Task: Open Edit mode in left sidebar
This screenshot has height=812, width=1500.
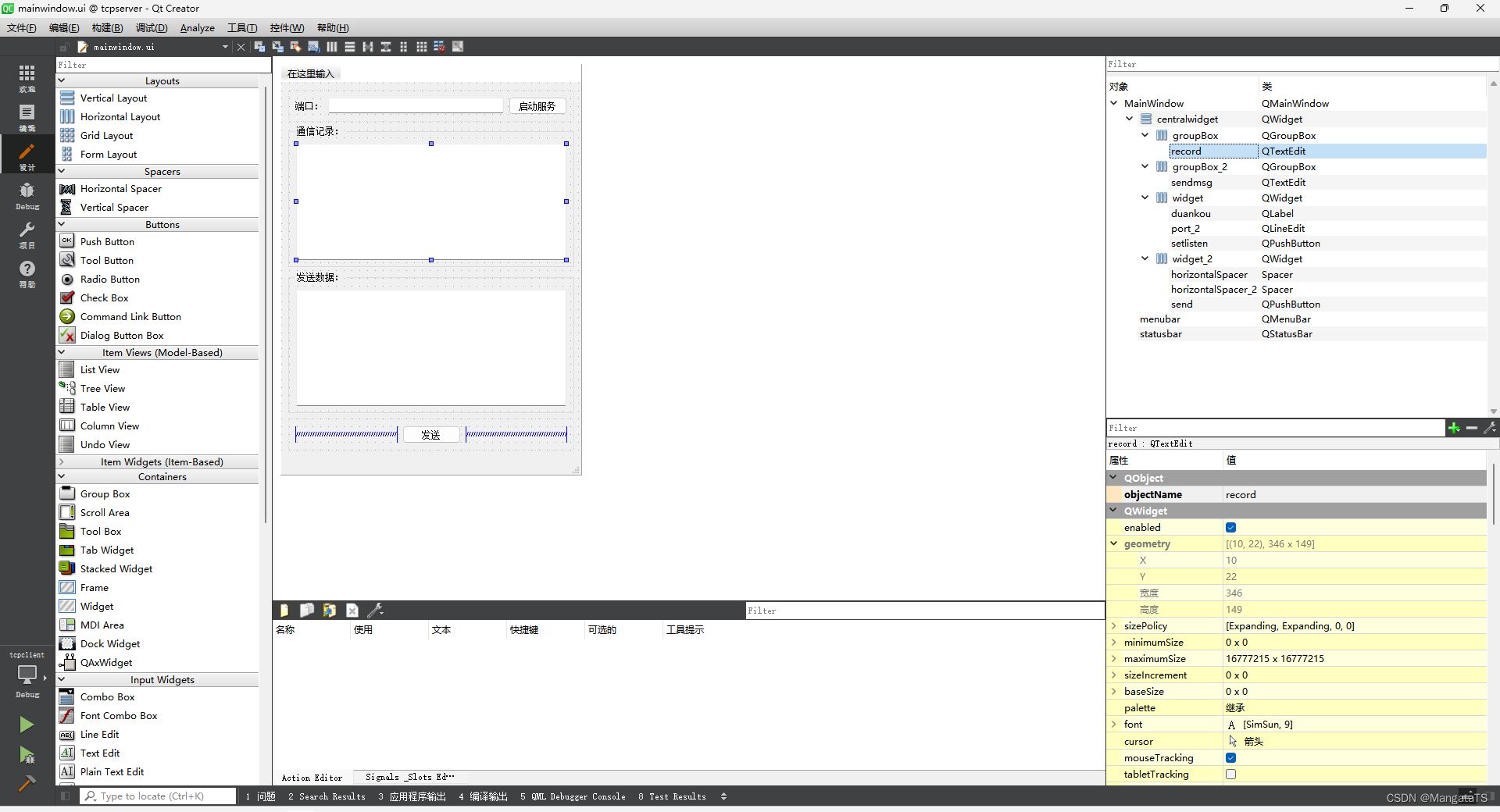Action: pyautogui.click(x=27, y=117)
